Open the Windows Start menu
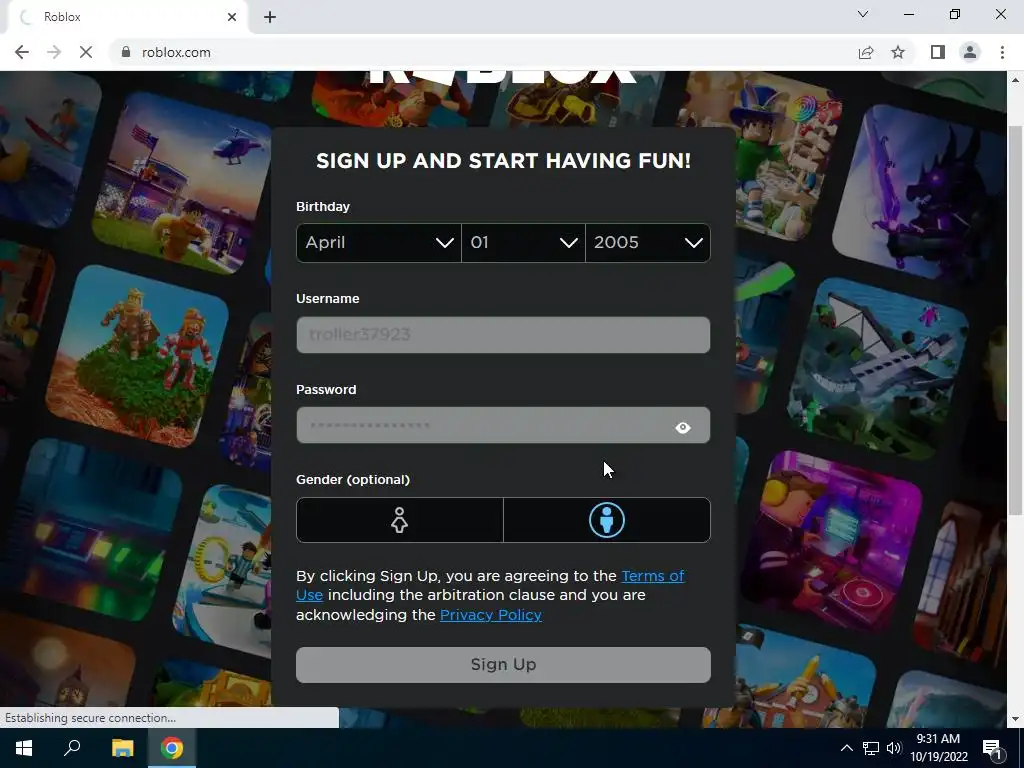1024x768 pixels. coord(24,748)
